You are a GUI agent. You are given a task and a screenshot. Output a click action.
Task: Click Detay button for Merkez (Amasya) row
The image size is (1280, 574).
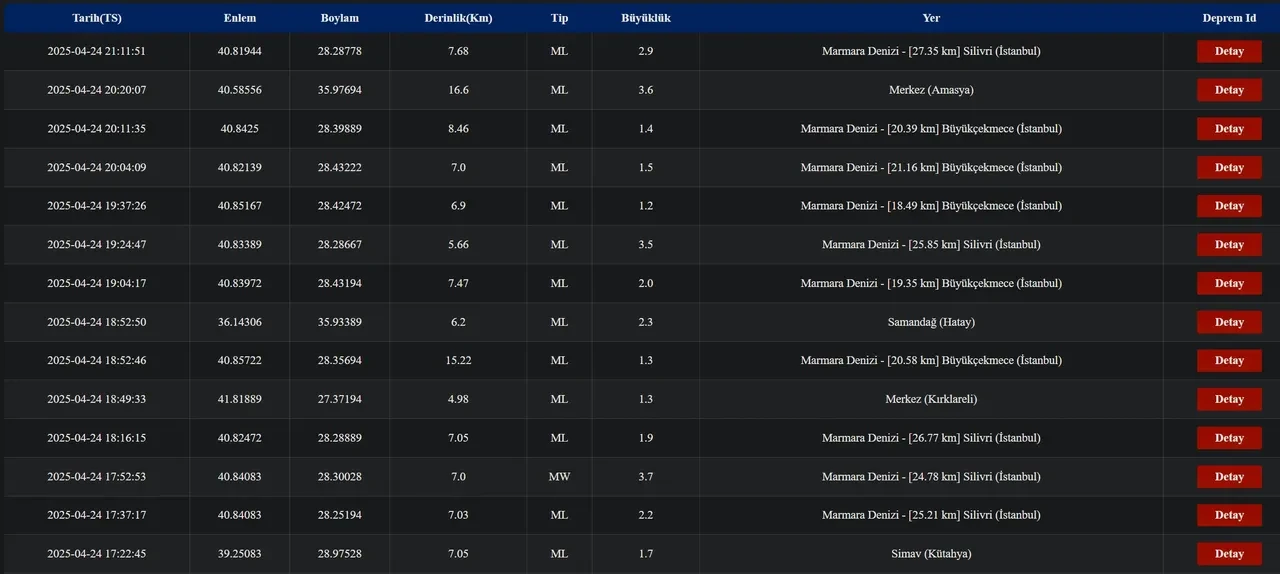coord(1229,90)
